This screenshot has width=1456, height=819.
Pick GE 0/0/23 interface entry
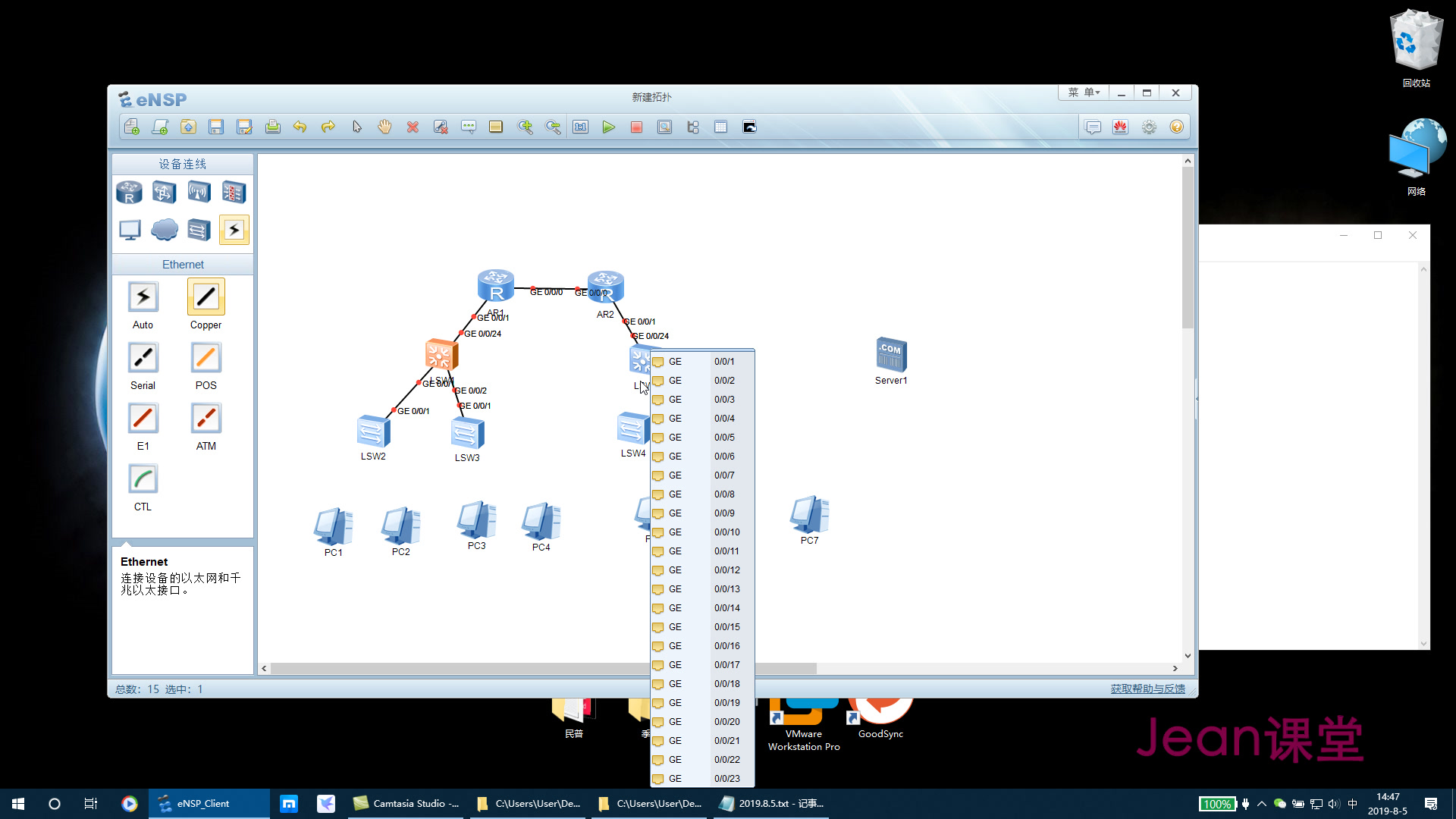point(701,779)
